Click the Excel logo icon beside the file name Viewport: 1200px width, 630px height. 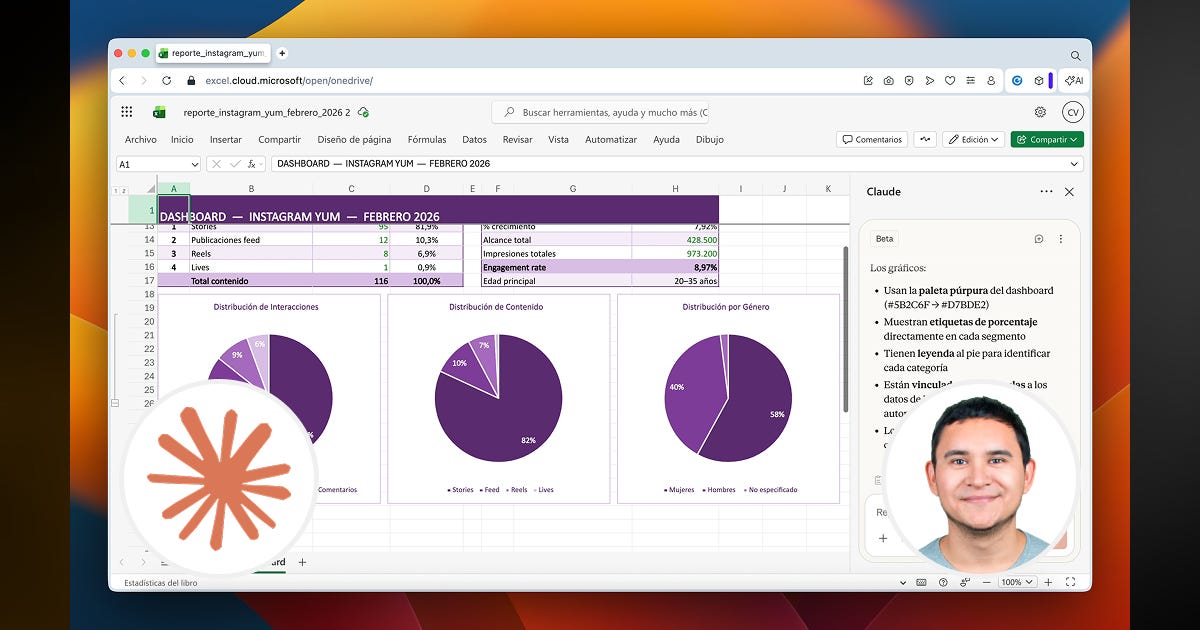(158, 112)
